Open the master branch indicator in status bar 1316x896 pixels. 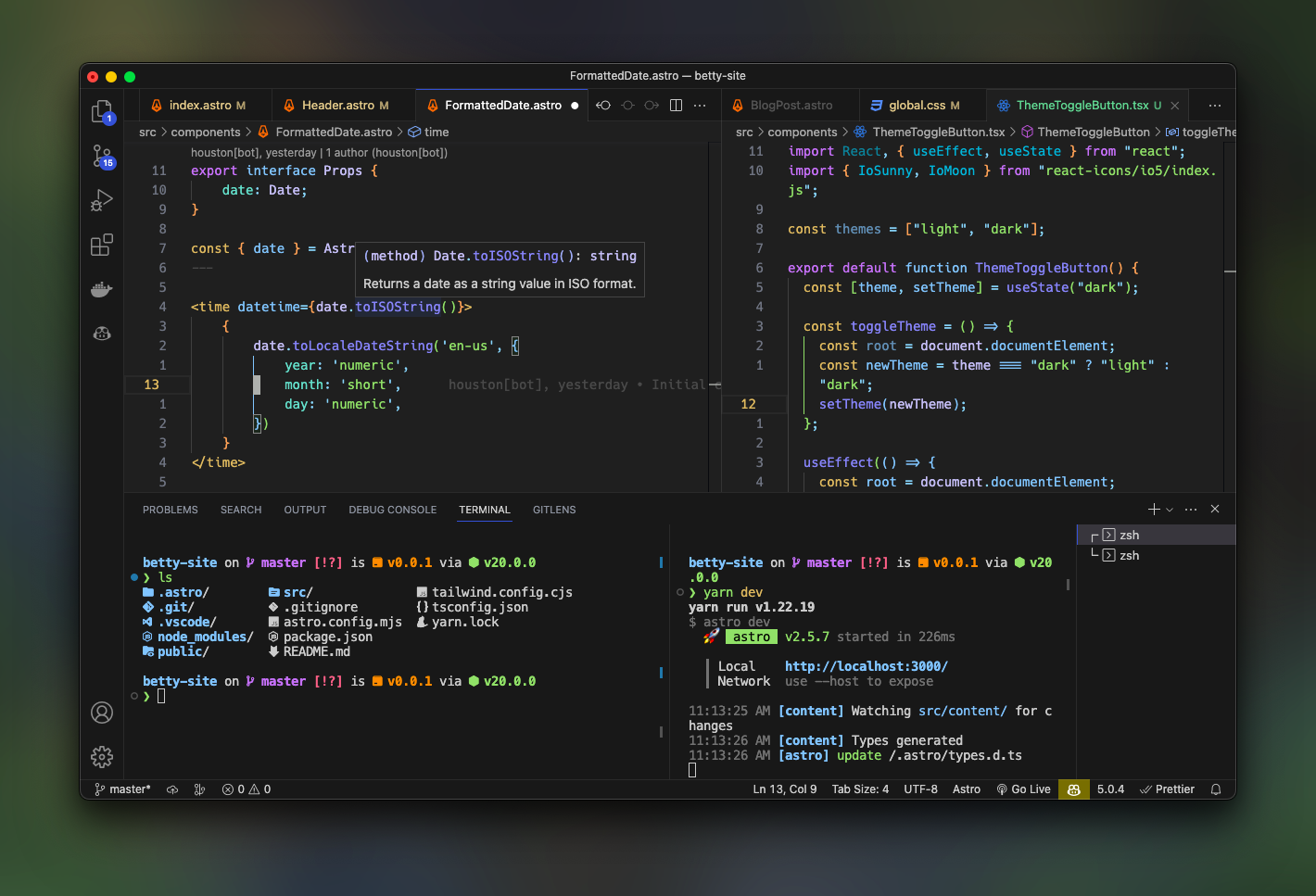click(122, 789)
